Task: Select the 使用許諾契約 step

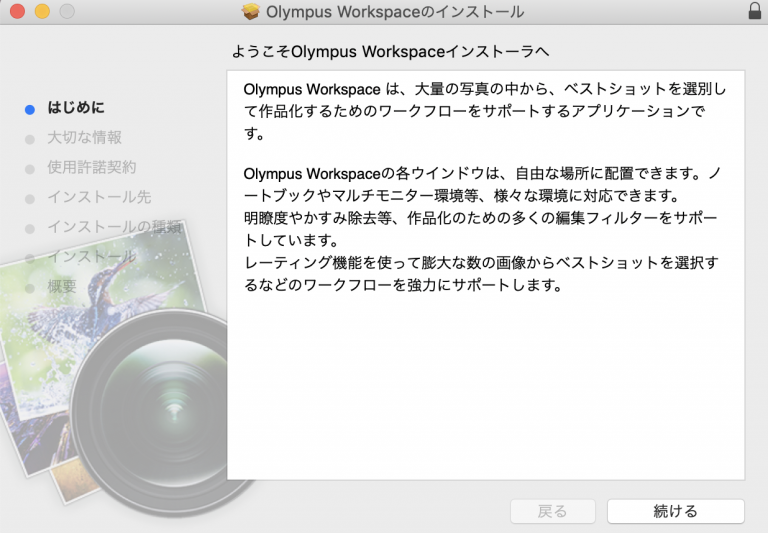Action: [x=92, y=168]
